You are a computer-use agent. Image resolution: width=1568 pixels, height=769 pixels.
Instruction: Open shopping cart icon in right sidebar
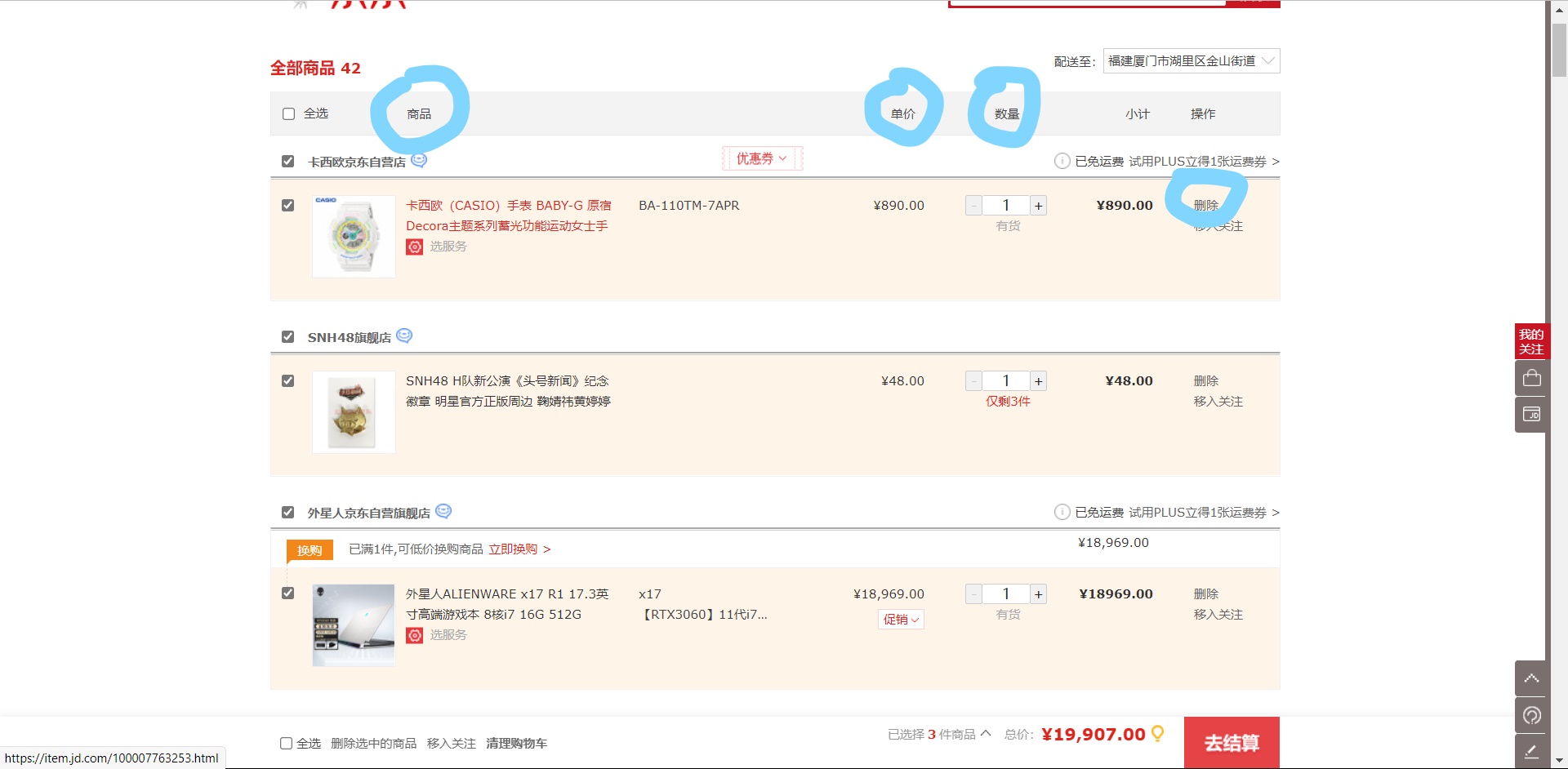point(1532,378)
